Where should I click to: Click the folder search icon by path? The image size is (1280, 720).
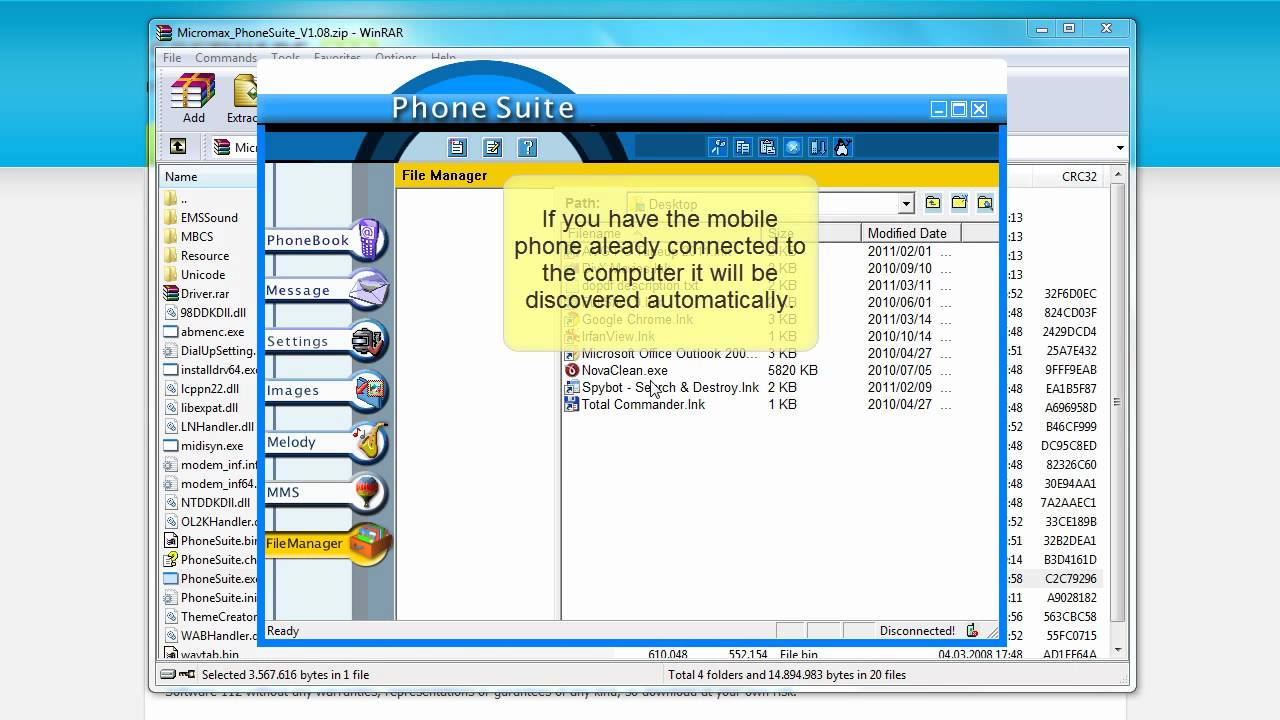(985, 203)
